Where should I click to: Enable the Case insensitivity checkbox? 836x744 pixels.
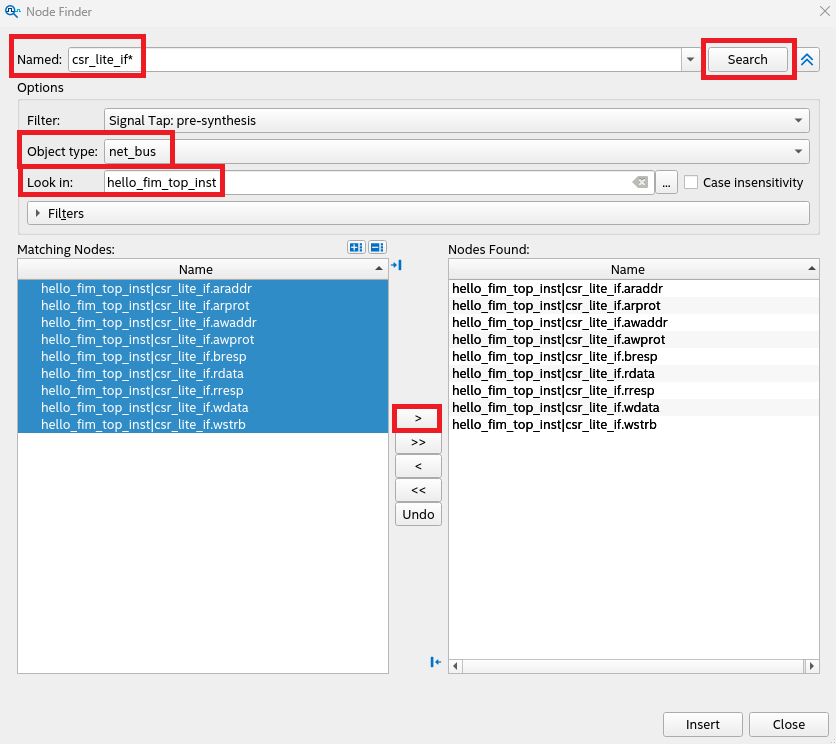691,182
